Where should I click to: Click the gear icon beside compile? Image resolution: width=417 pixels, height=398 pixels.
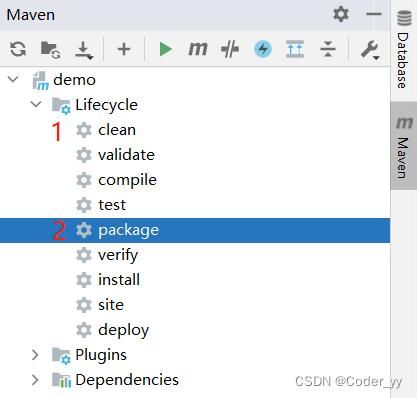84,180
